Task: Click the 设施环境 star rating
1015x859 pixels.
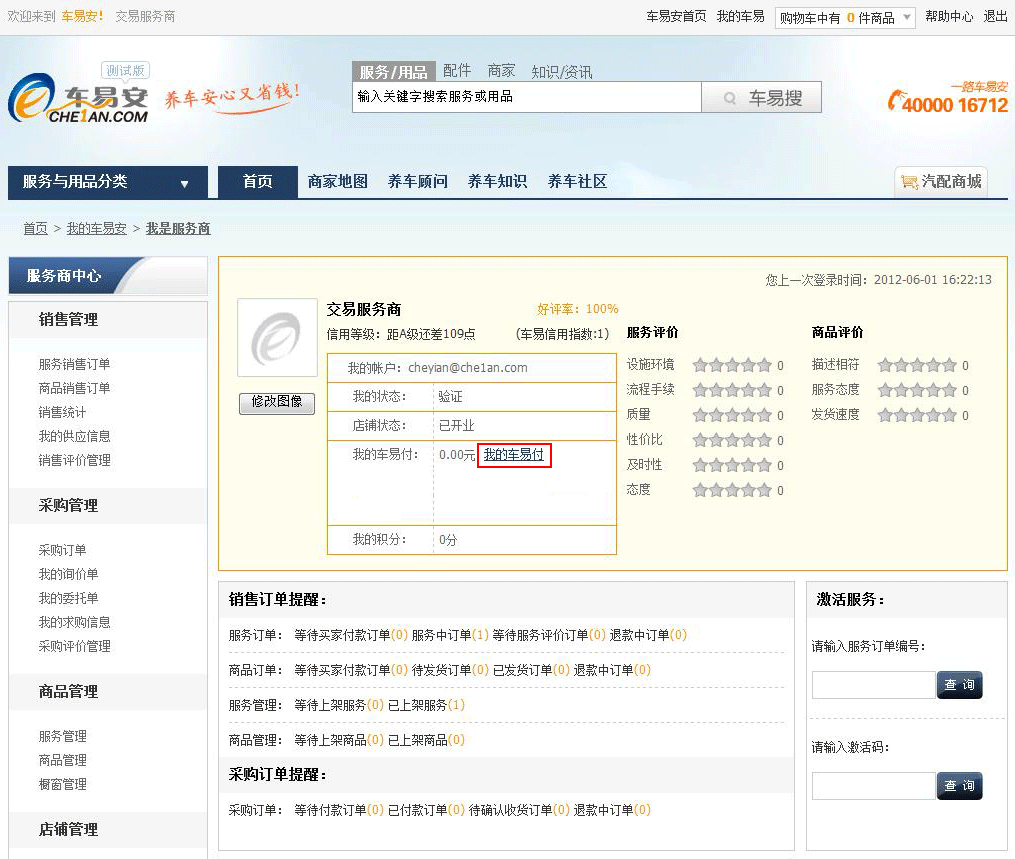Action: [x=732, y=365]
